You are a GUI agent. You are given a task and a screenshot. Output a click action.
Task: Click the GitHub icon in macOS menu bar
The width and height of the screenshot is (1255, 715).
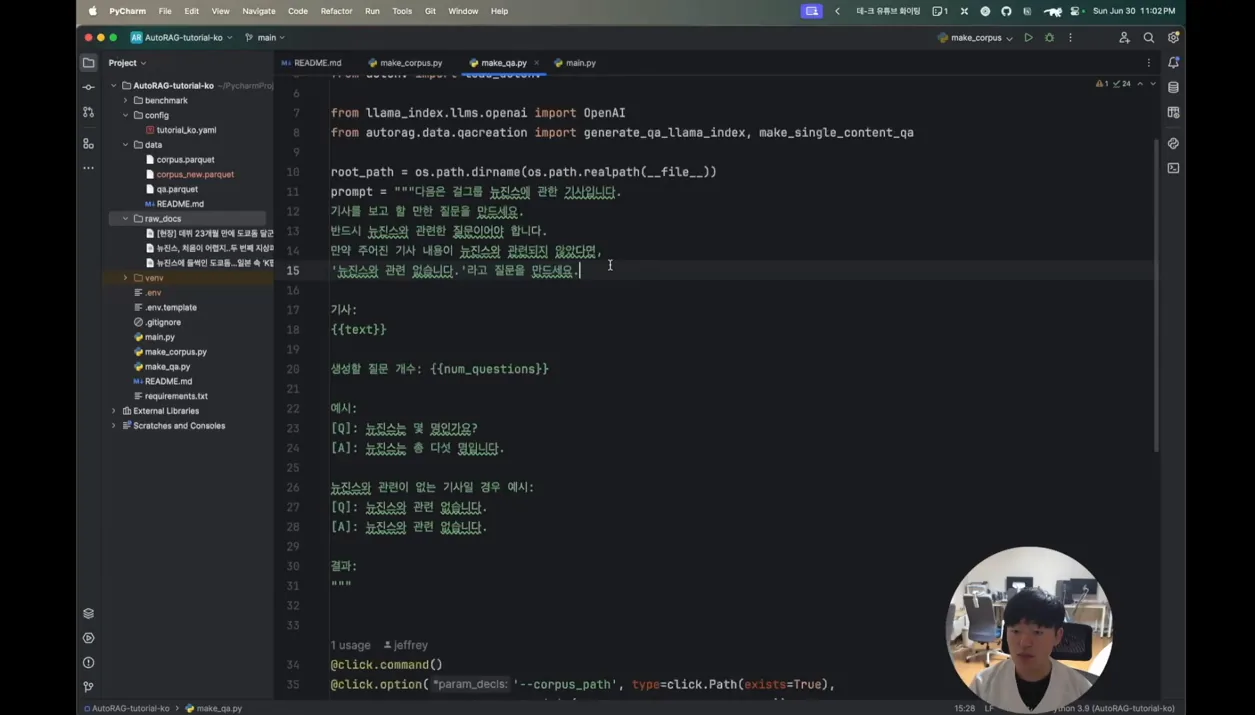tap(1006, 11)
